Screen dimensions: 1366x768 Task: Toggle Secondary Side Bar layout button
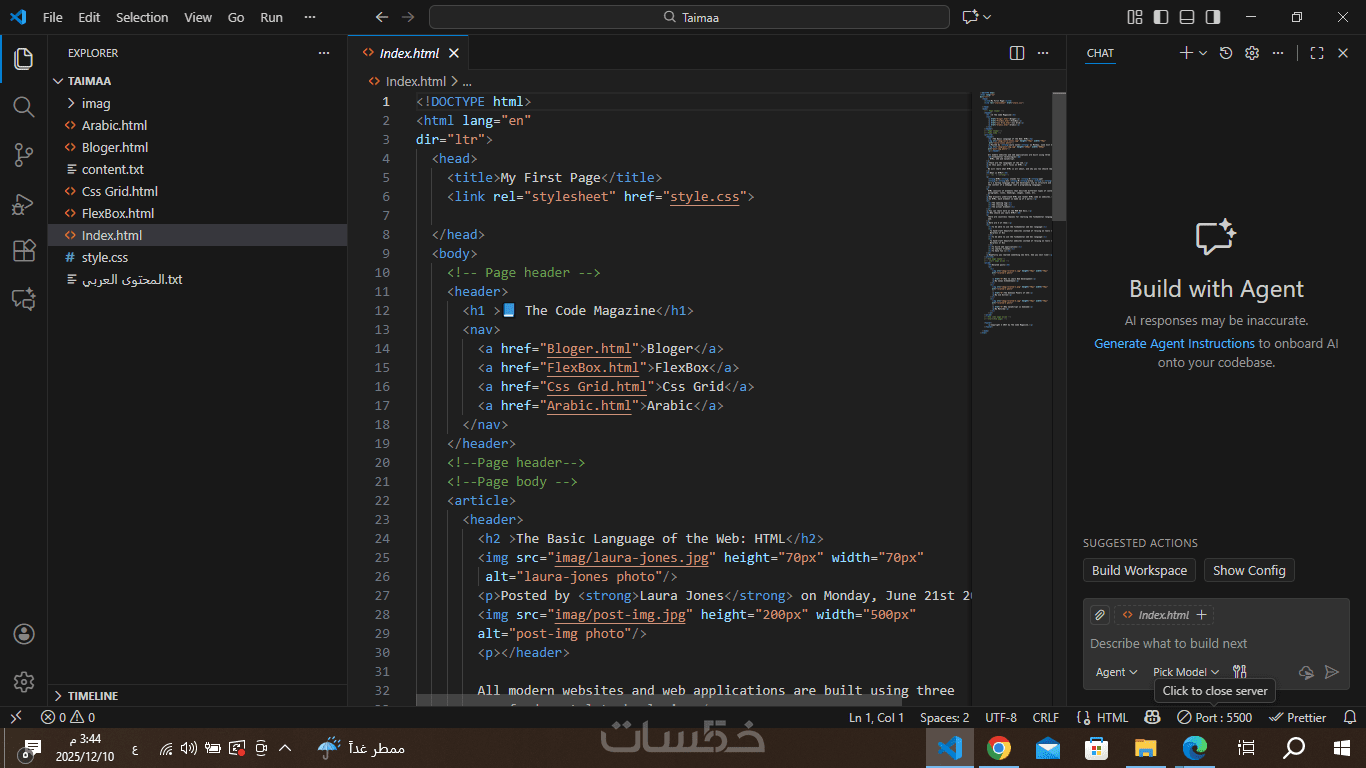(x=1213, y=17)
